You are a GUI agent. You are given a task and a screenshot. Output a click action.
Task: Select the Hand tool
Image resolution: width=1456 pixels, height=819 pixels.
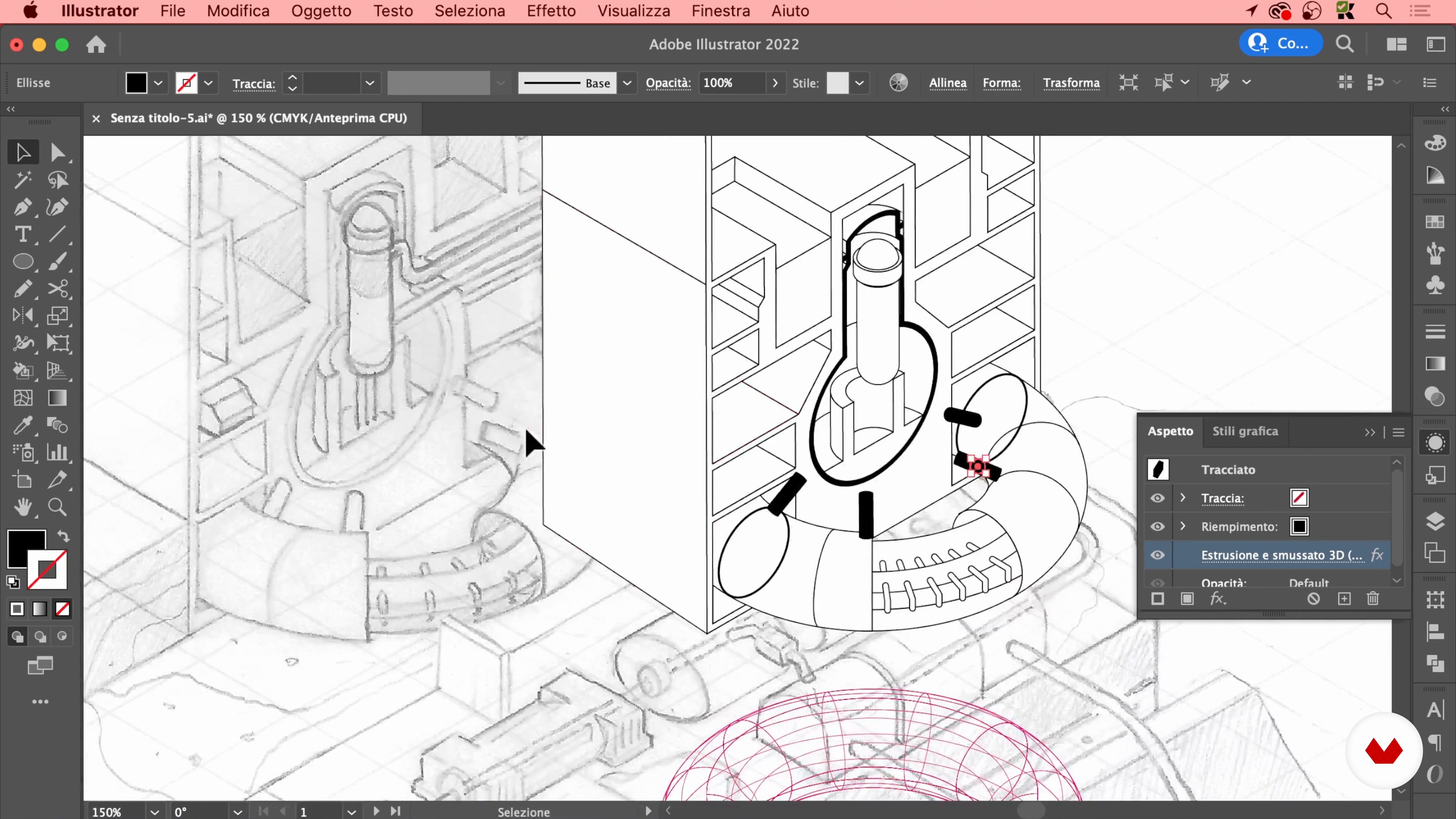23,507
